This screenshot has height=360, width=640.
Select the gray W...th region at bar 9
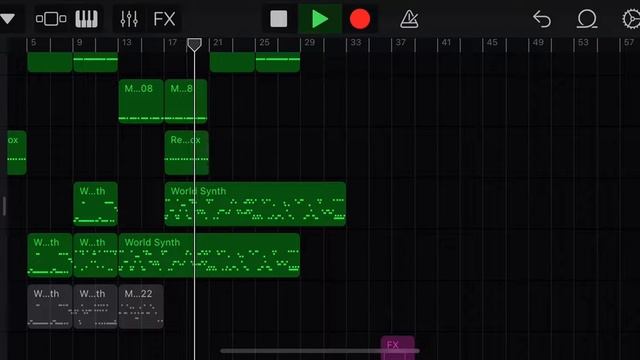96,307
